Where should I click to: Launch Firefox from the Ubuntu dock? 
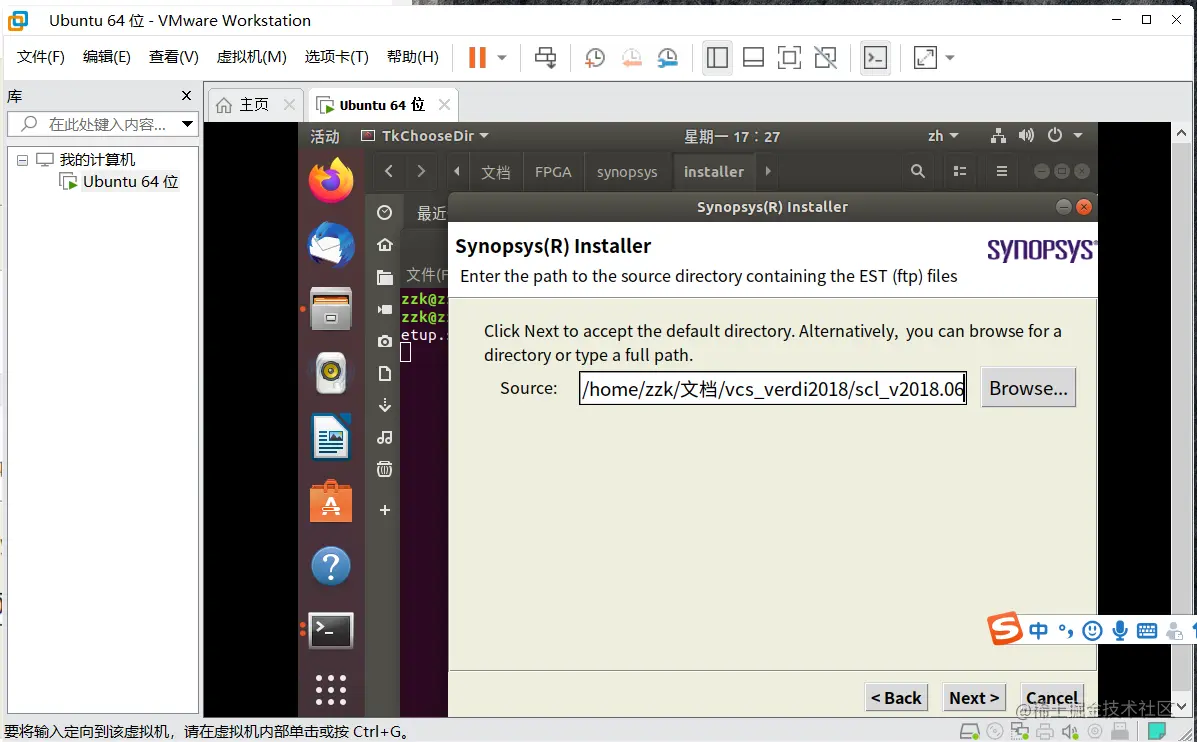pyautogui.click(x=331, y=180)
